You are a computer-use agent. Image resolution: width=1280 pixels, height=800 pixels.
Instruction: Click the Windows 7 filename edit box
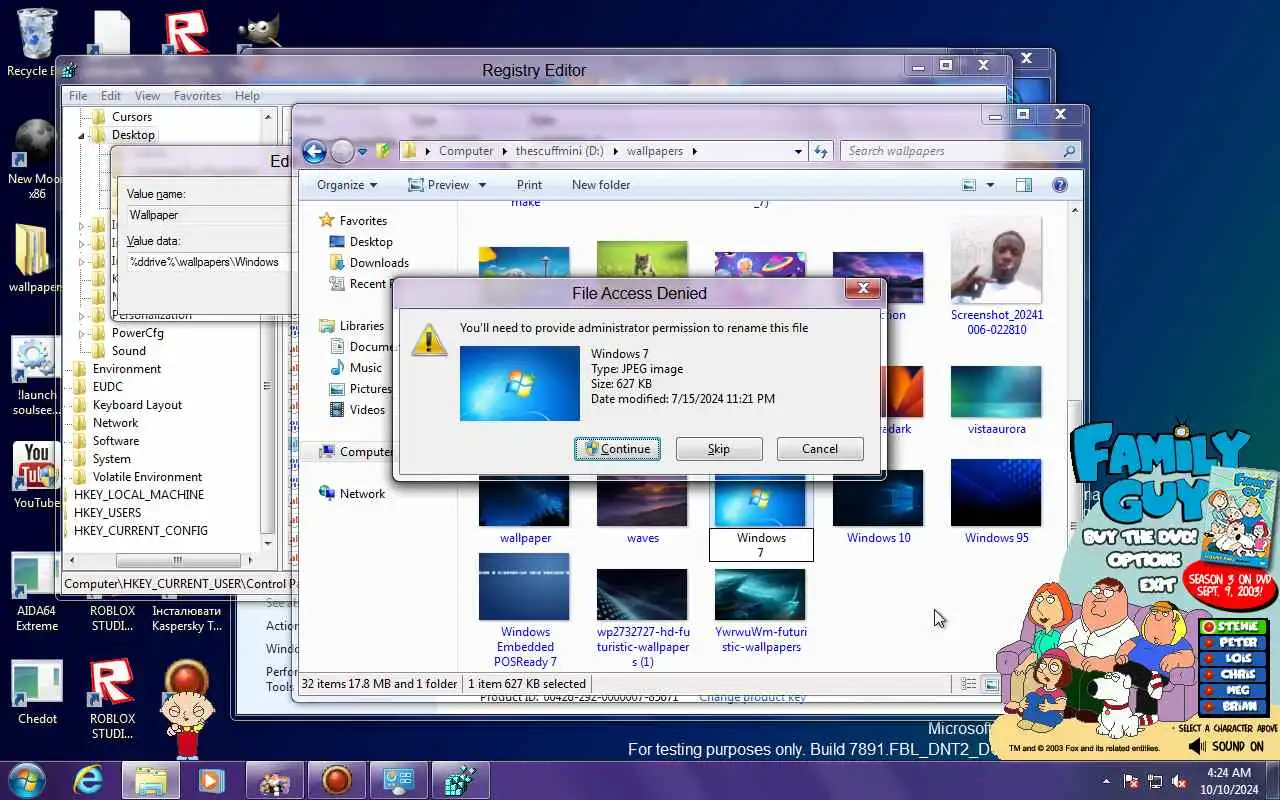761,545
